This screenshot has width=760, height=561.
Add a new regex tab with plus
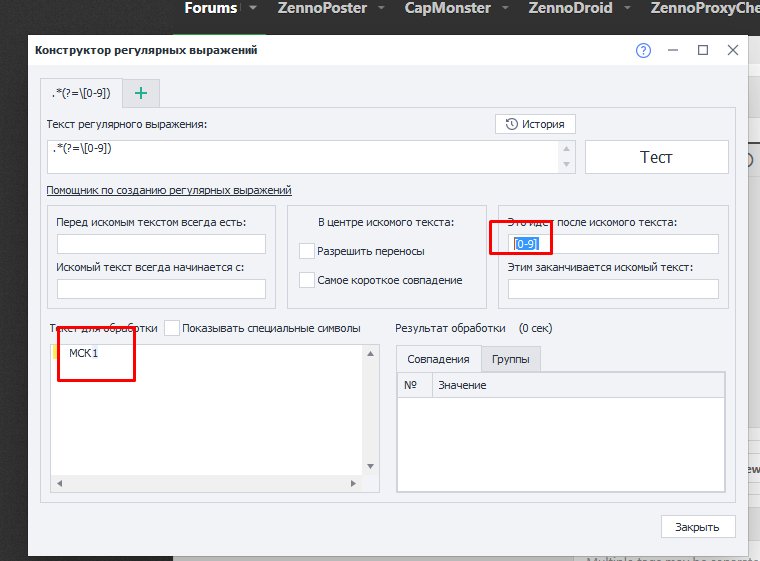pyautogui.click(x=141, y=93)
